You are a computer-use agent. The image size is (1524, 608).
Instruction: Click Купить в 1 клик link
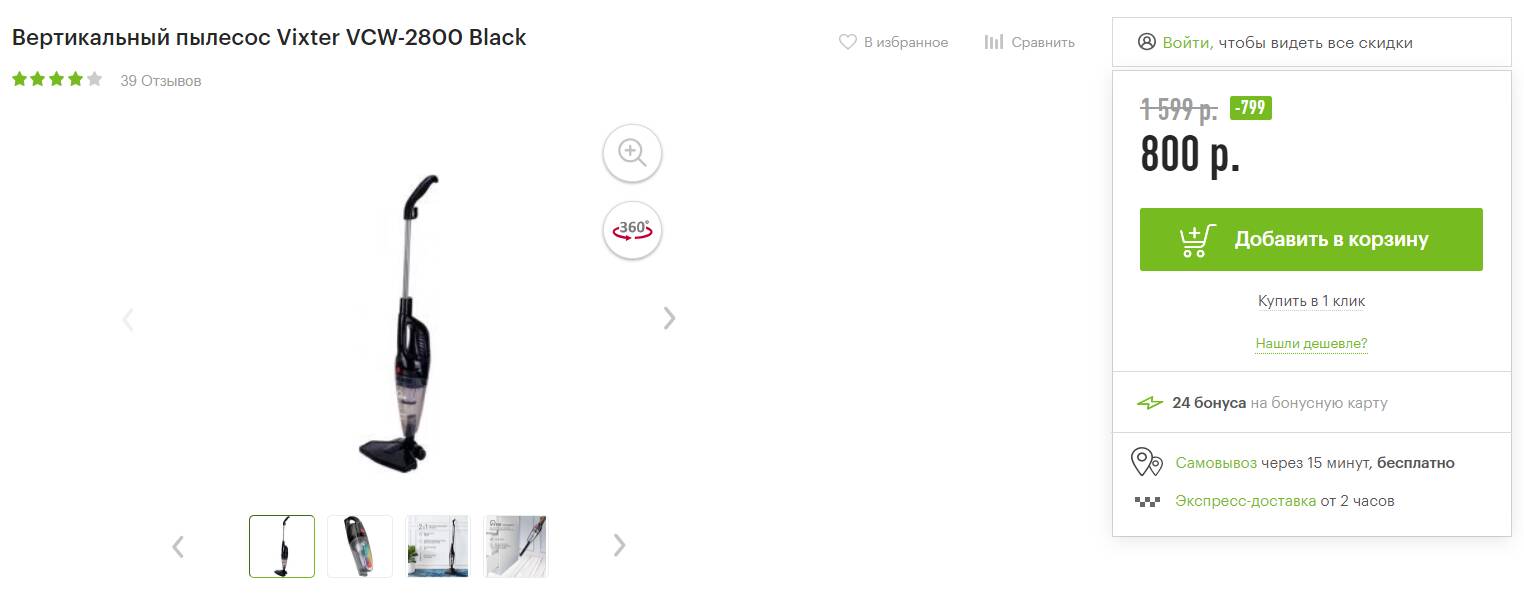[1311, 301]
